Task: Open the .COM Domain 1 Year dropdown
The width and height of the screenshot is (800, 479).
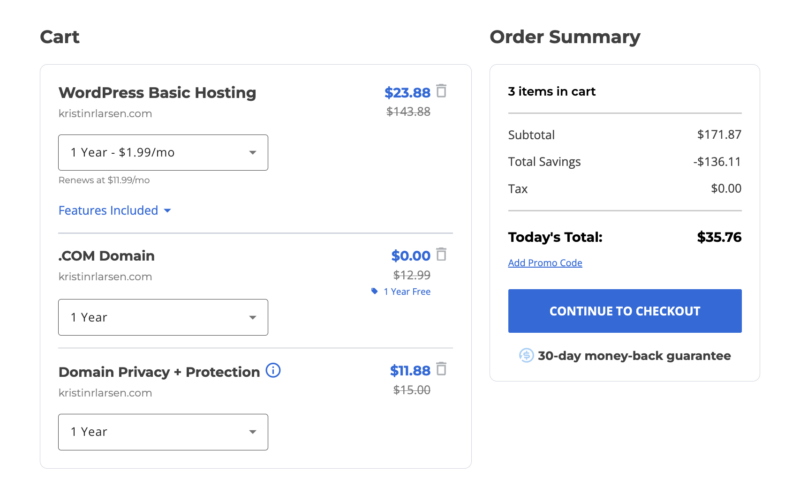Action: click(163, 317)
